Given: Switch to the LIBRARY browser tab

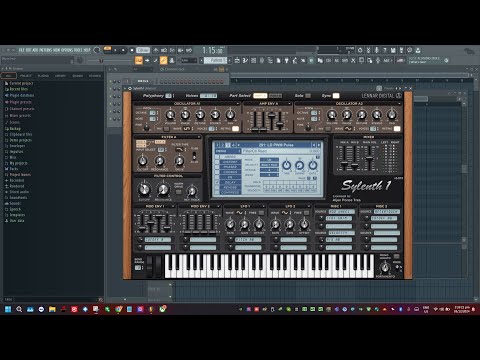Looking at the screenshot, I should coord(60,76).
